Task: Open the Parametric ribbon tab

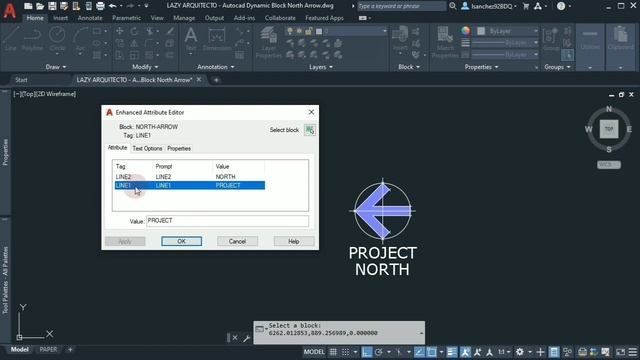Action: pyautogui.click(x=127, y=18)
